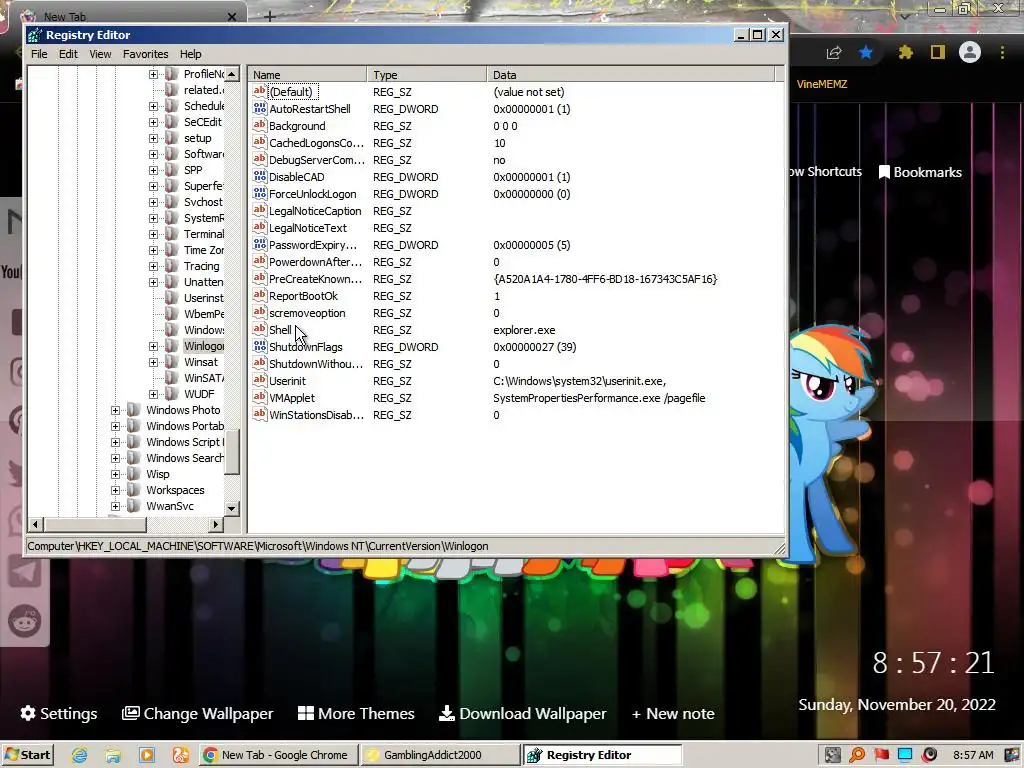
Task: Select the ReportBootOk value icon
Action: pos(259,295)
